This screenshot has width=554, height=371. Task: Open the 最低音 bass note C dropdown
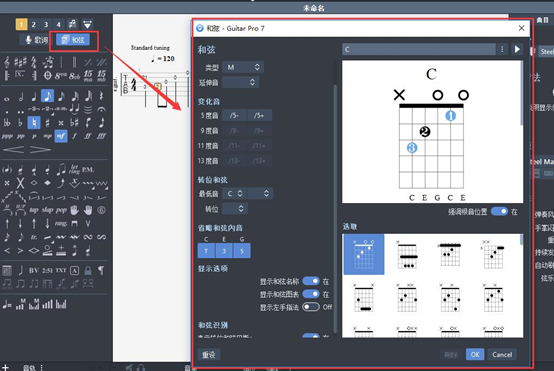(235, 193)
